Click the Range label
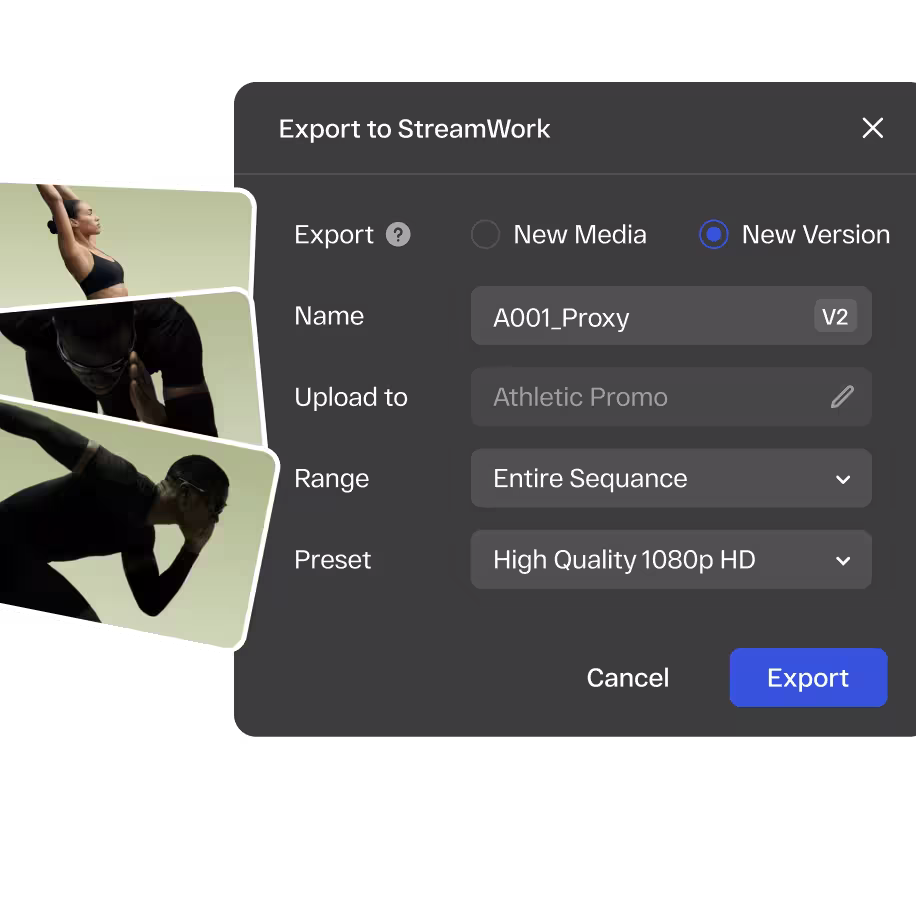The width and height of the screenshot is (916, 920). pyautogui.click(x=332, y=479)
